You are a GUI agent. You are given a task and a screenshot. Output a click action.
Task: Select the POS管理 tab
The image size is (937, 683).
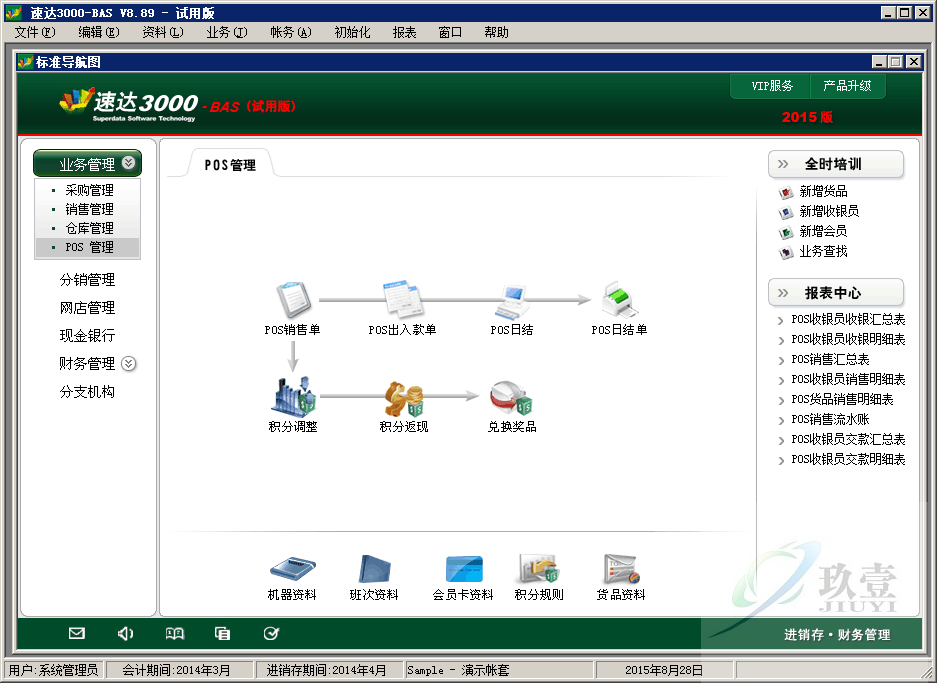pos(230,164)
